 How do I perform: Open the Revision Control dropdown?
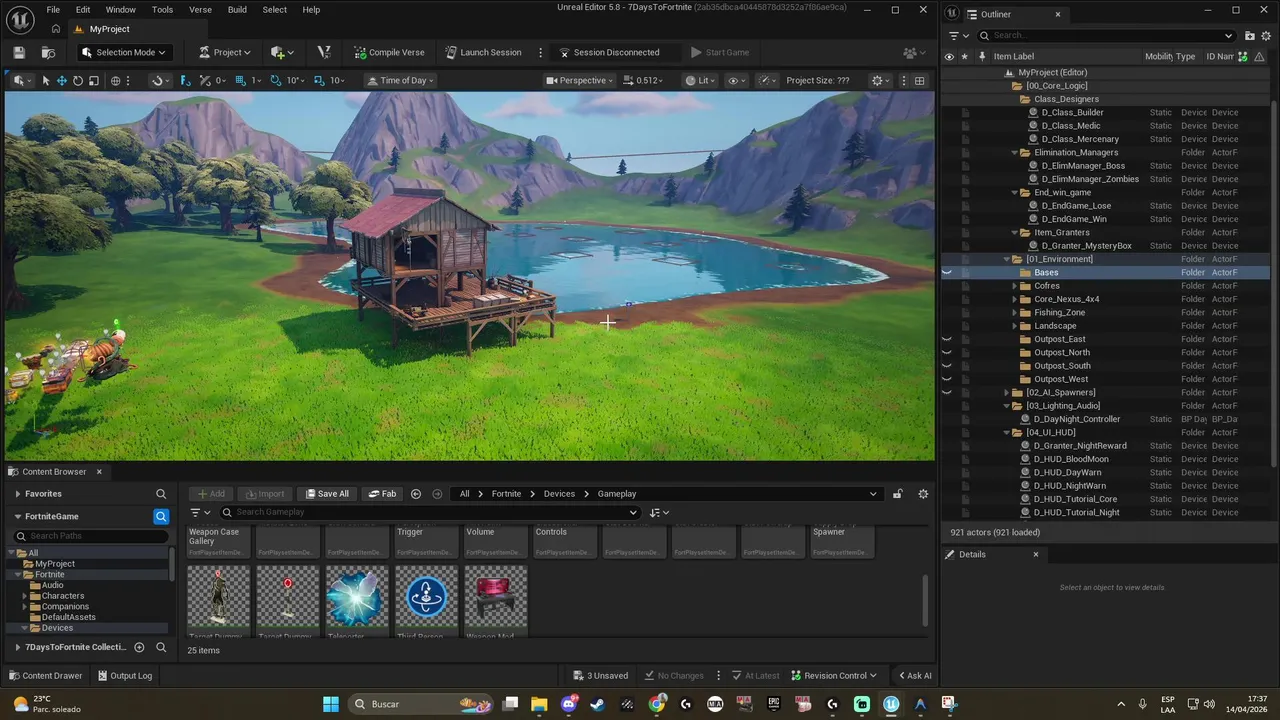tap(834, 675)
